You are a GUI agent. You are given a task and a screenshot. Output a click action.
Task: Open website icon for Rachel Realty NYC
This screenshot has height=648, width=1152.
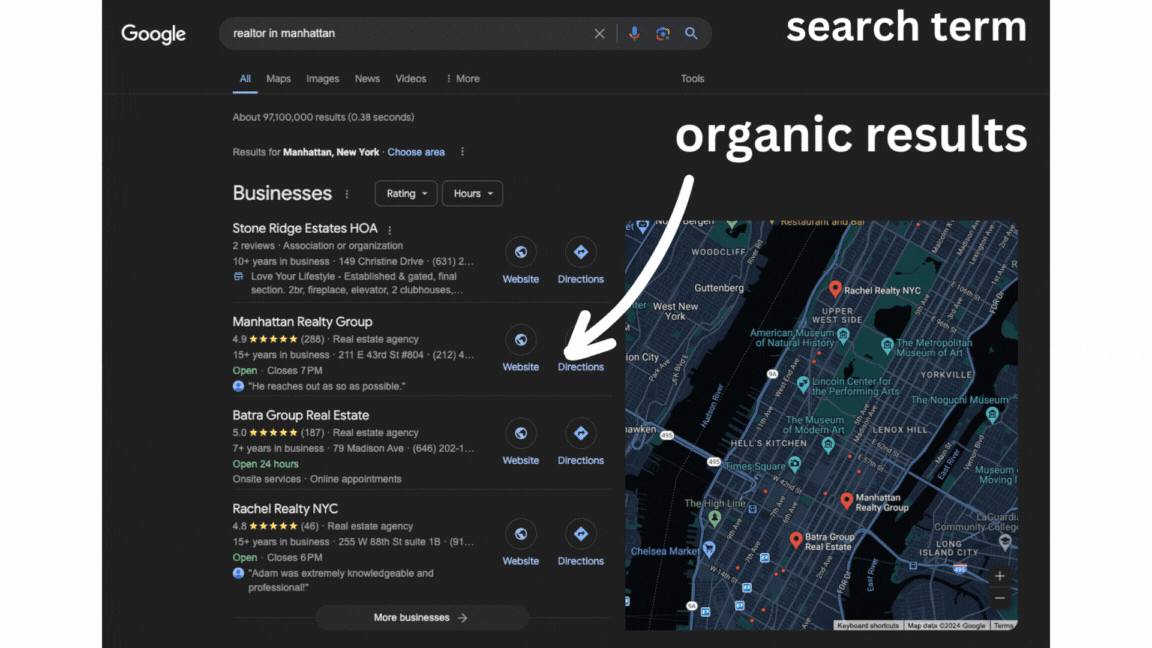point(520,534)
